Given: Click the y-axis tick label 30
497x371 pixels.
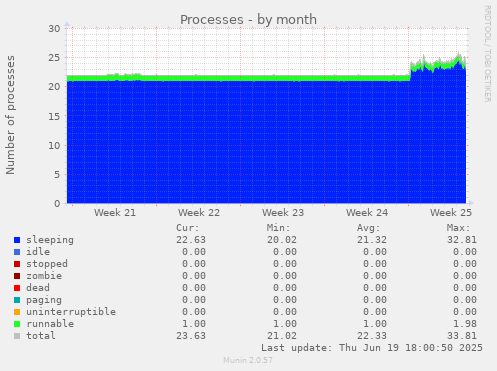Looking at the screenshot, I should pos(54,29).
